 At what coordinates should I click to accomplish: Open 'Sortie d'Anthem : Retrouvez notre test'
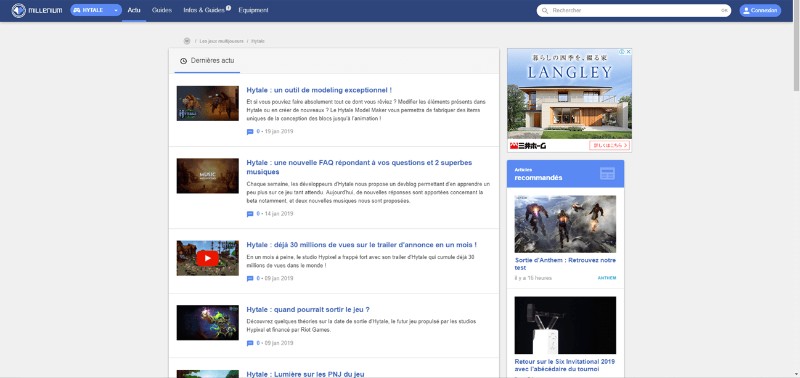point(565,264)
